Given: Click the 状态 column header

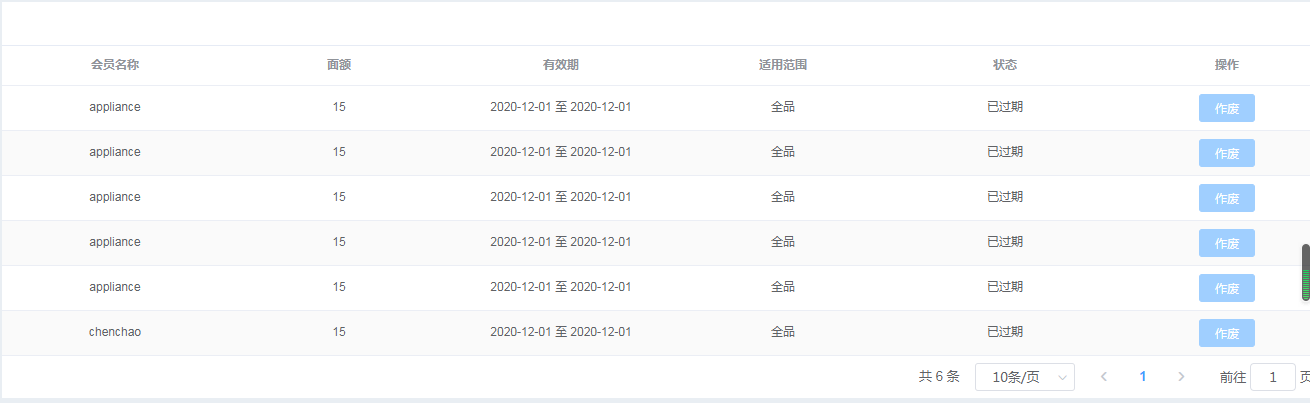Looking at the screenshot, I should 1005,65.
